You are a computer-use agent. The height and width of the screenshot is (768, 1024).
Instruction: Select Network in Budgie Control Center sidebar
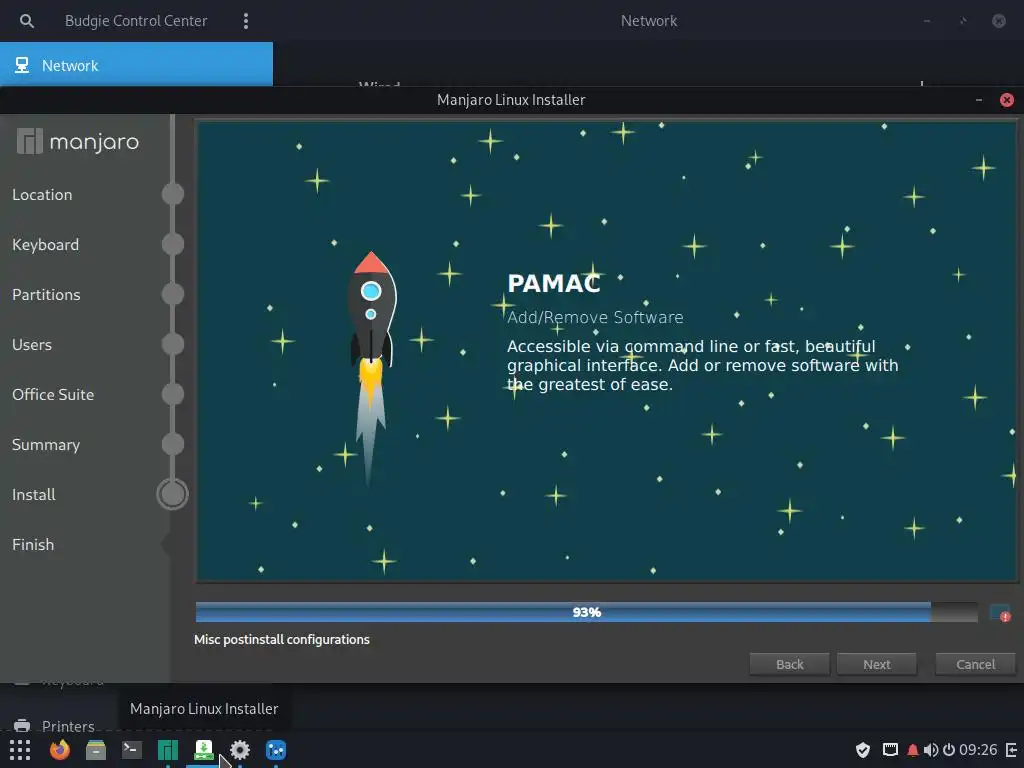[136, 65]
